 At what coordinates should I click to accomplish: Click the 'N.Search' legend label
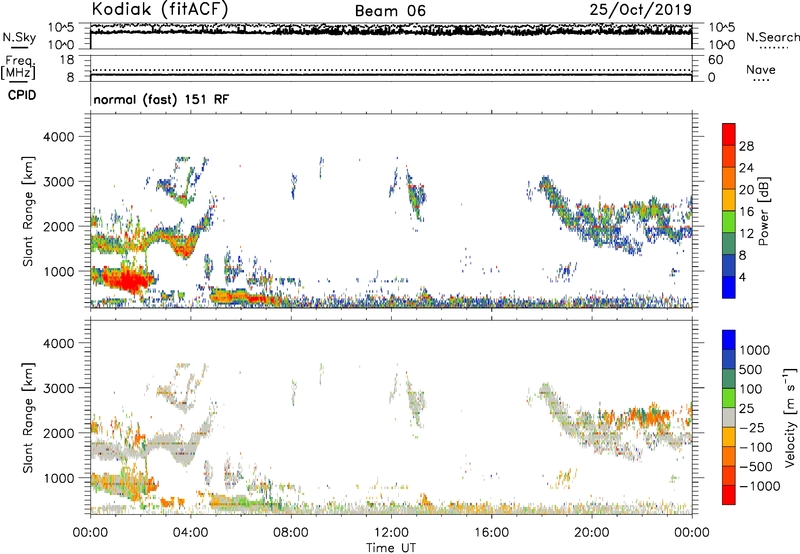pyautogui.click(x=772, y=37)
